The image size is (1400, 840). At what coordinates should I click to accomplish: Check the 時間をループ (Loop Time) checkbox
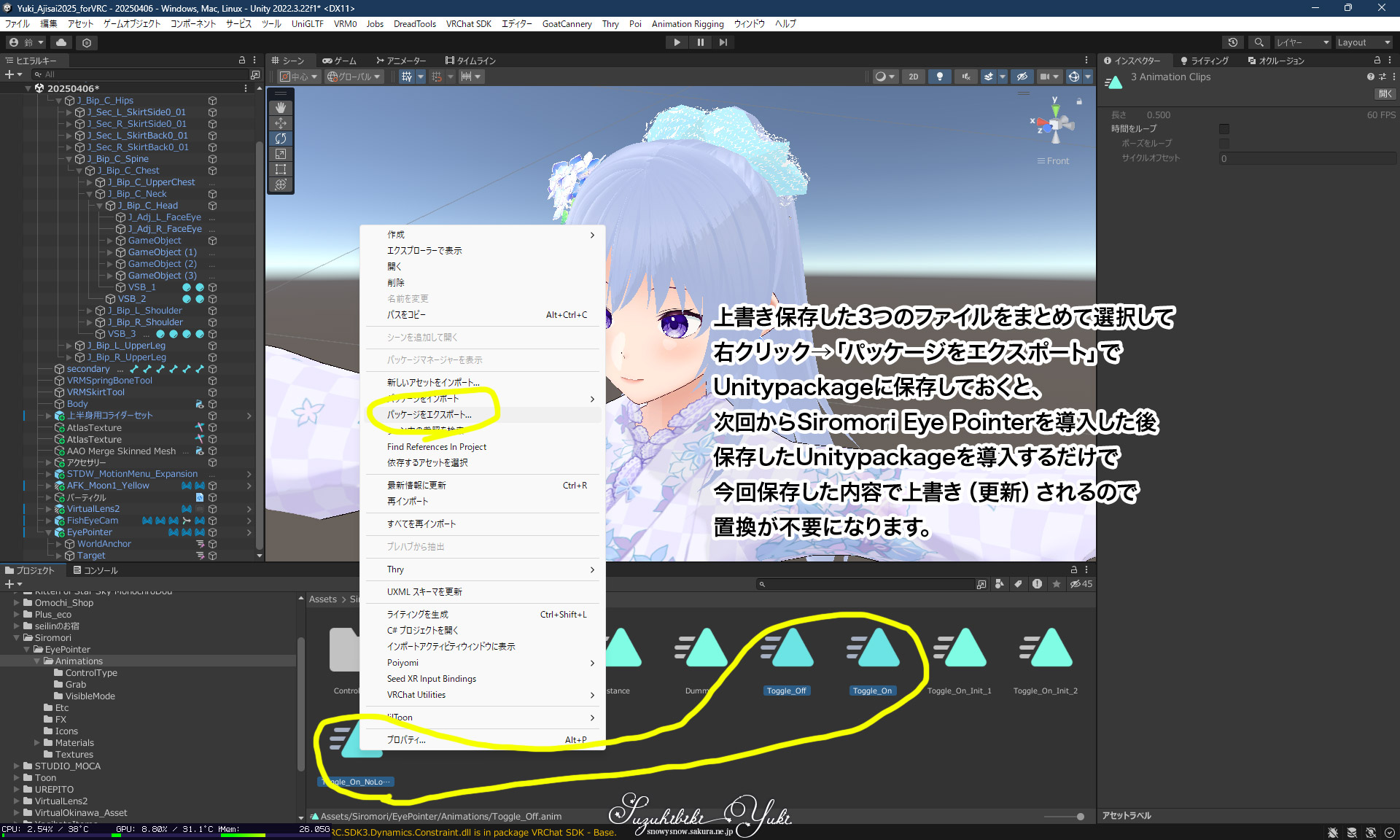[1224, 129]
